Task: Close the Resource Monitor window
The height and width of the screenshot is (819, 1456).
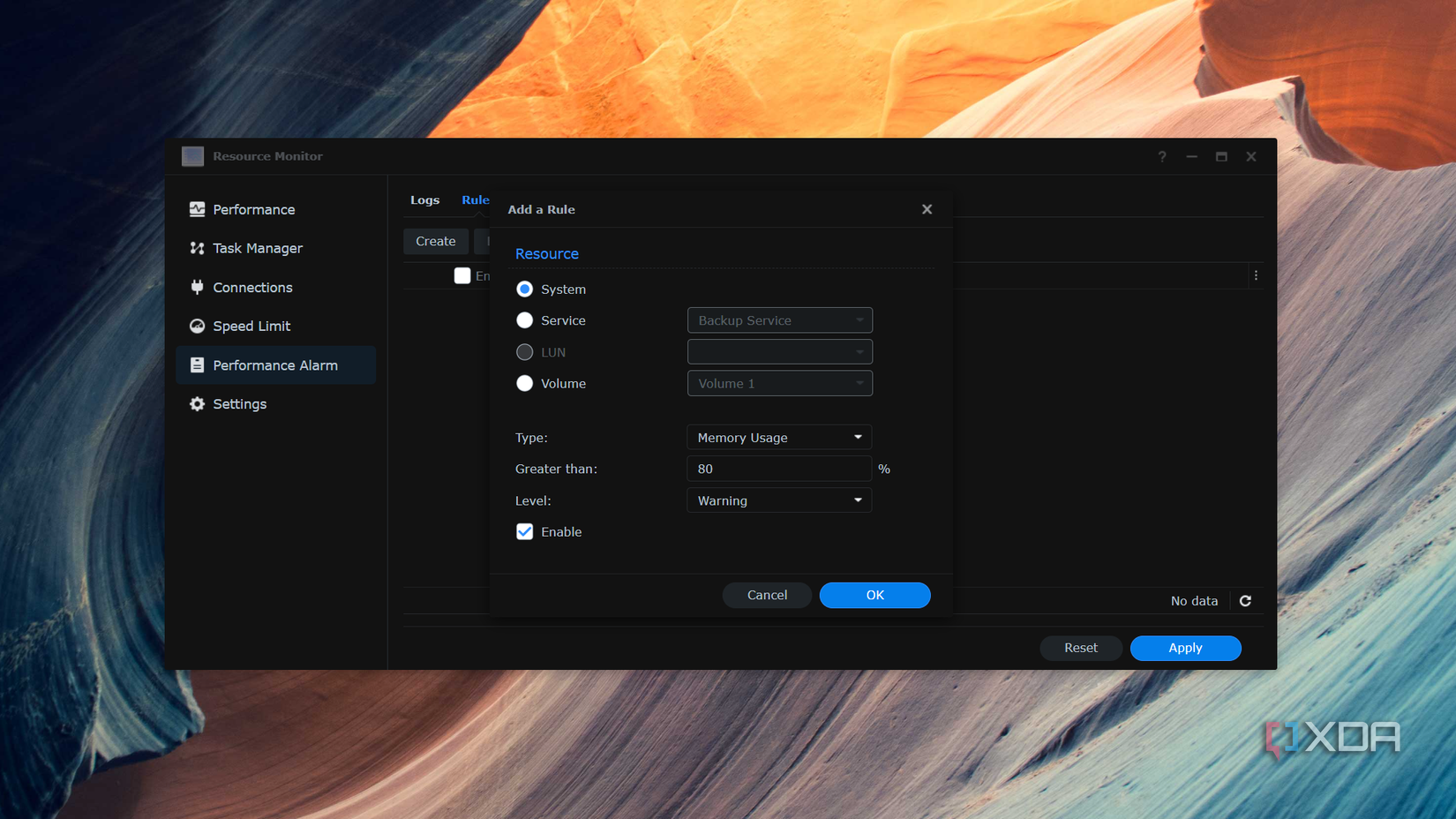Action: pos(1251,156)
